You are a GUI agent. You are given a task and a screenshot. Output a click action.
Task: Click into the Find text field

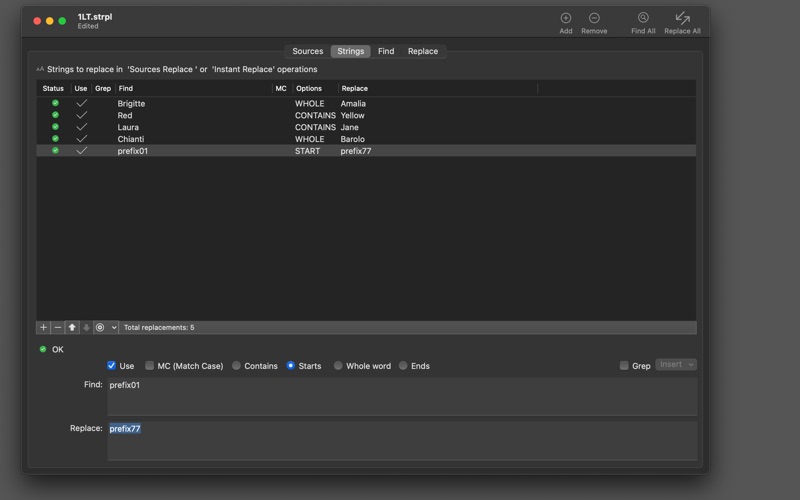pos(402,396)
